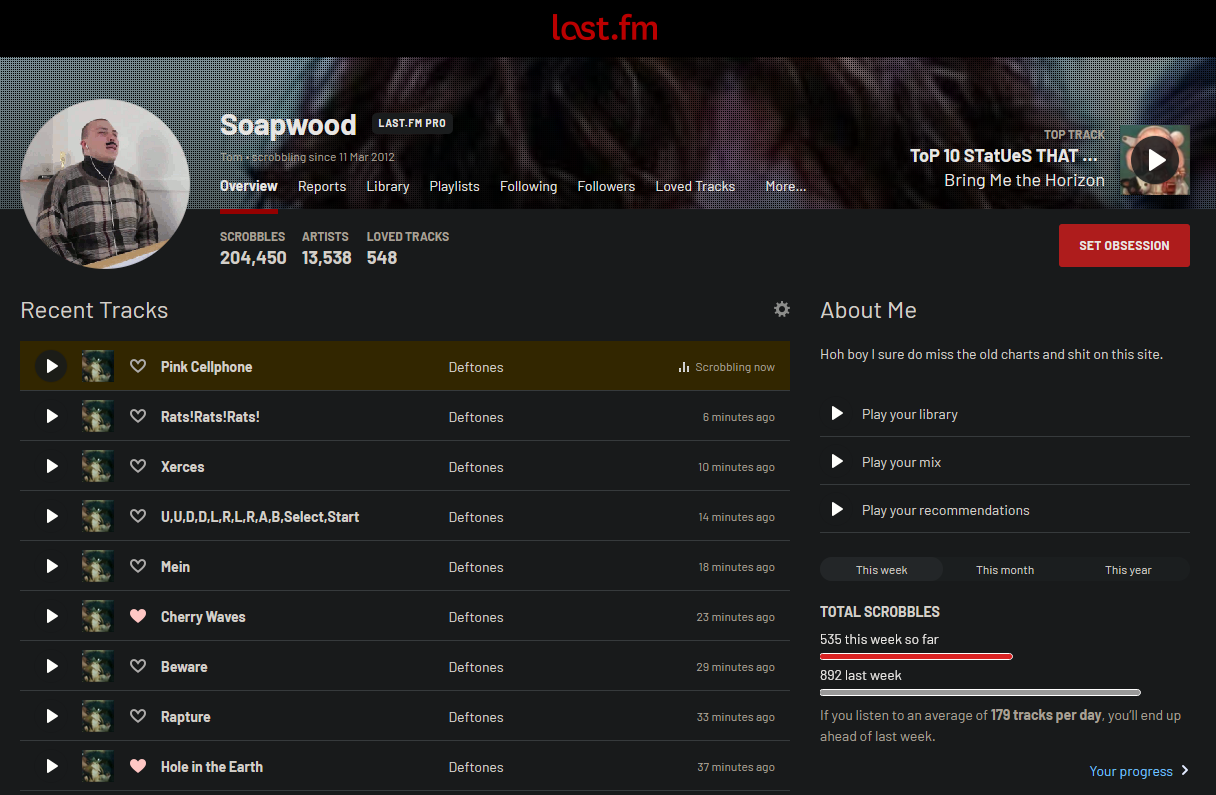Open the Scrobbles count 204,450

(253, 257)
